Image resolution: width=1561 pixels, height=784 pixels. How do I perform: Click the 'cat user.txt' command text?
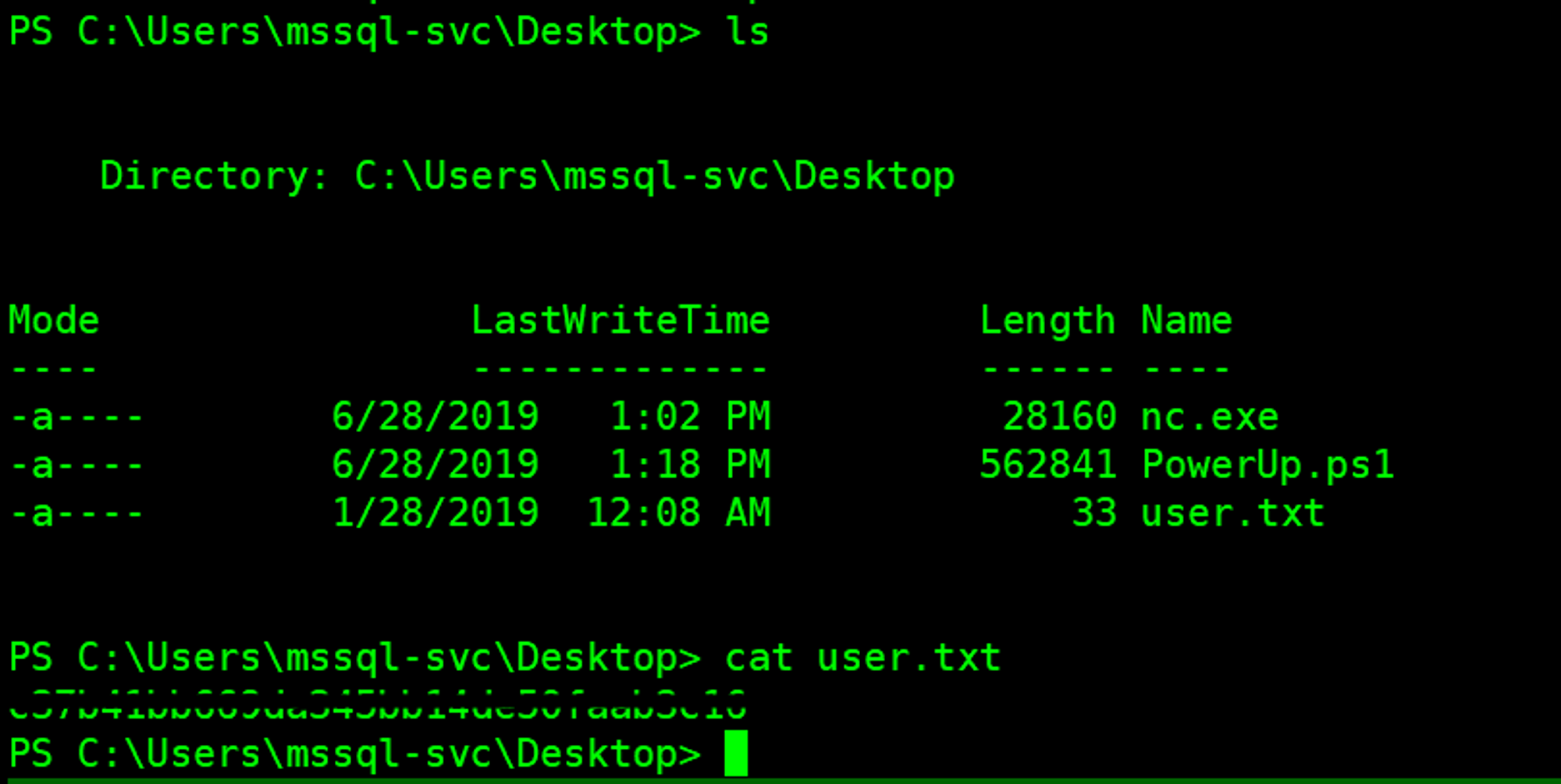(862, 658)
